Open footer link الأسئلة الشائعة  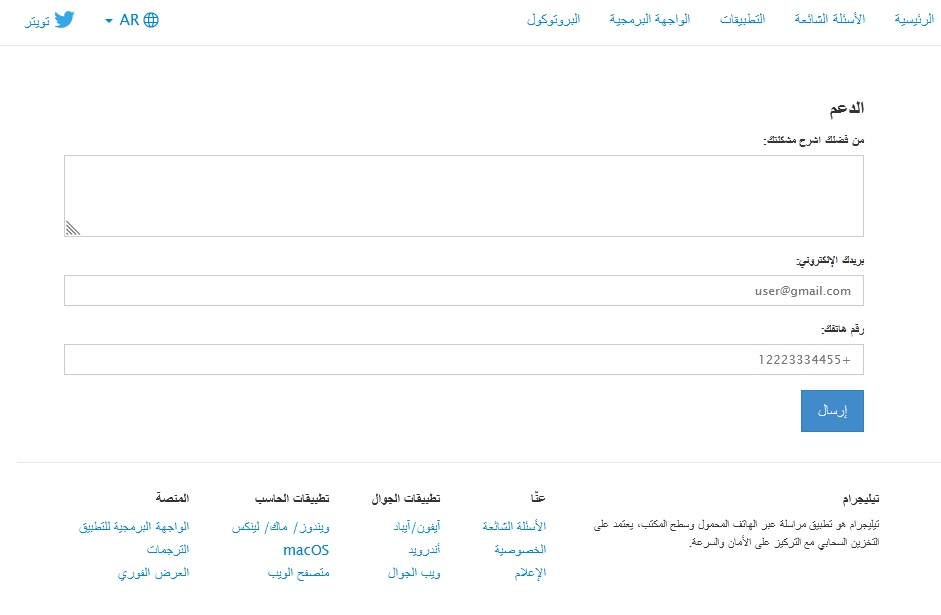tap(514, 526)
